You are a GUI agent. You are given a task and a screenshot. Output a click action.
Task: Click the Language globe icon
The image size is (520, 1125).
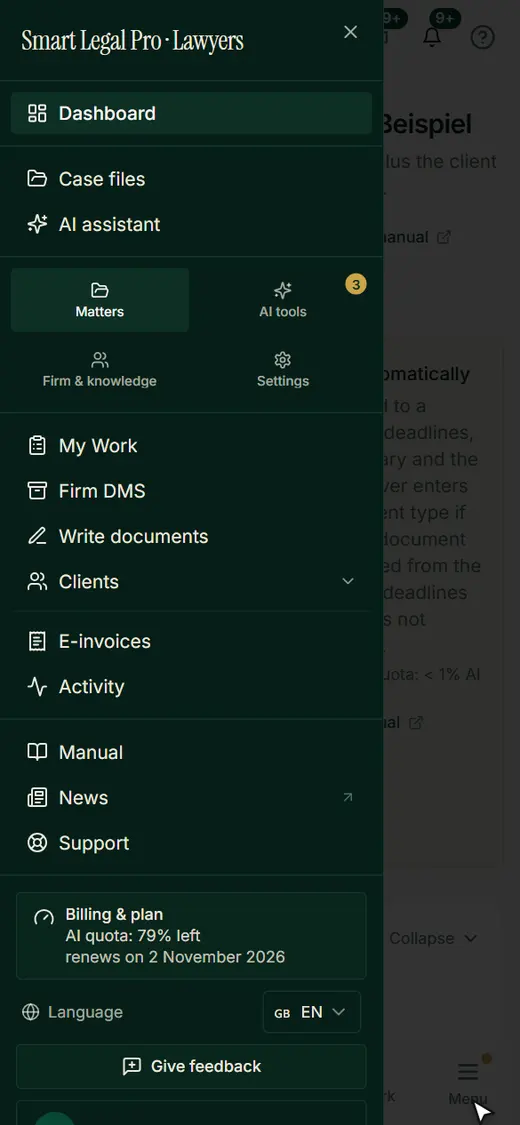click(30, 1012)
